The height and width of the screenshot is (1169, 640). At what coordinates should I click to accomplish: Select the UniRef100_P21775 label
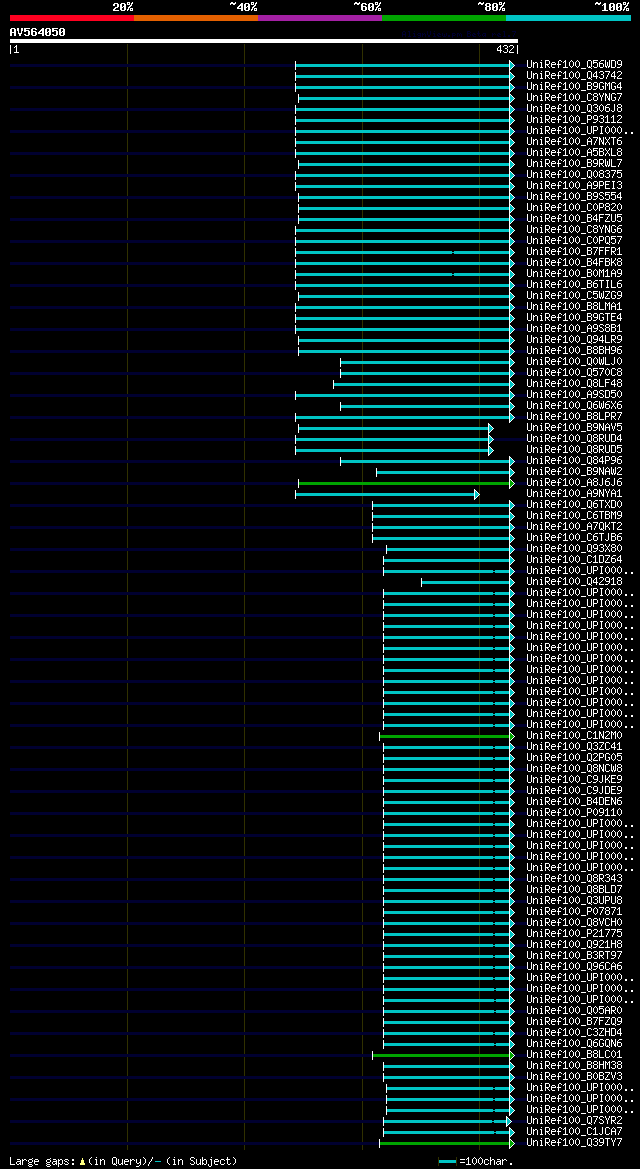pos(574,933)
